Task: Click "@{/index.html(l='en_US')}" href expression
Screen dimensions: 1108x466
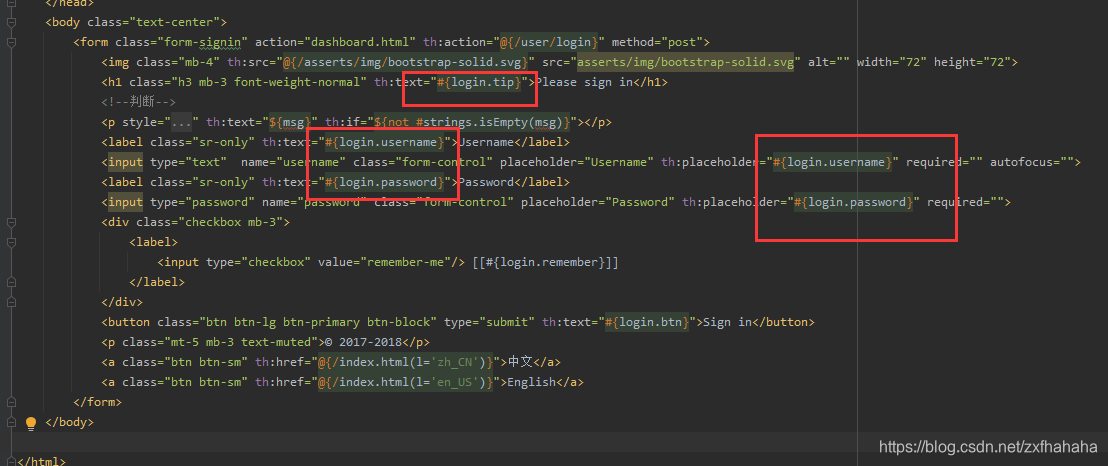Action: 406,383
